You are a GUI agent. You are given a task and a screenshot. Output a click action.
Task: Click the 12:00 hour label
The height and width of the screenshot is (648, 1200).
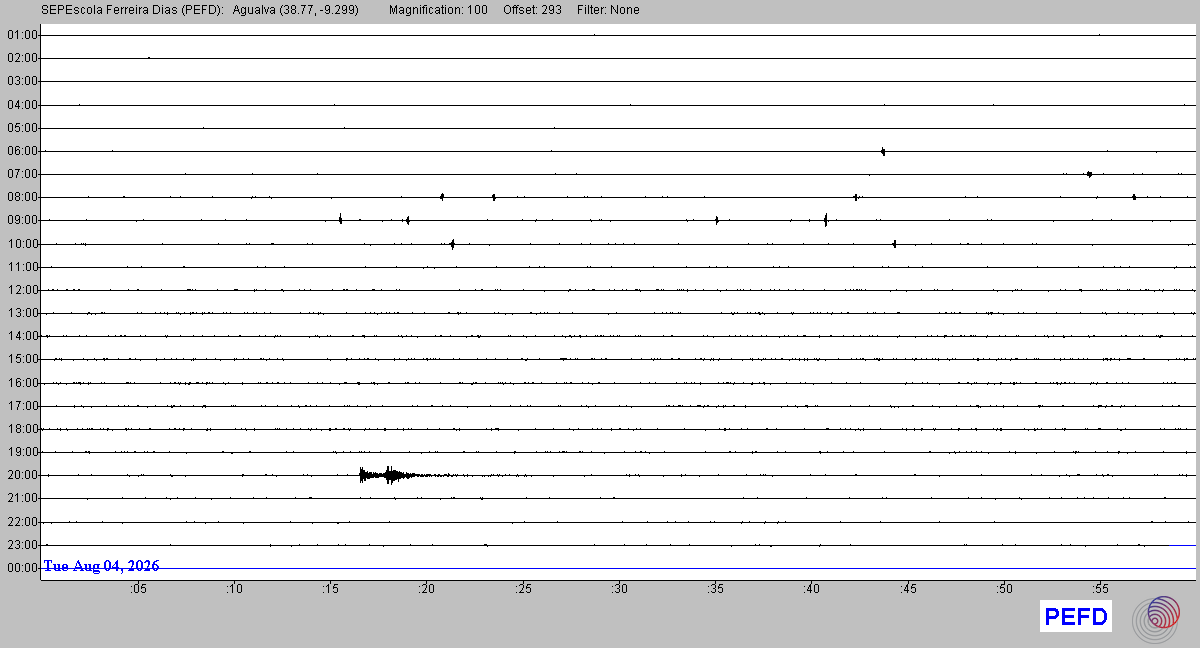[22, 290]
